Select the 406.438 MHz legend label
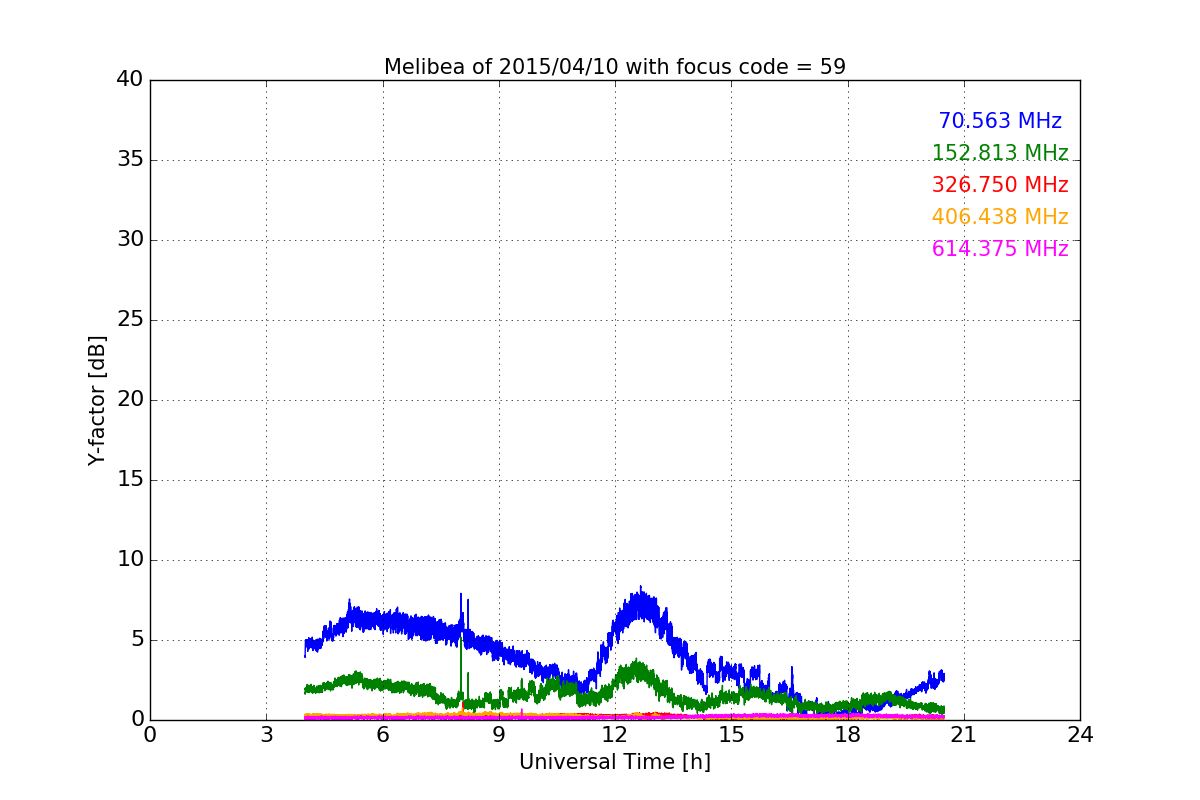The height and width of the screenshot is (800, 1200). [1000, 217]
